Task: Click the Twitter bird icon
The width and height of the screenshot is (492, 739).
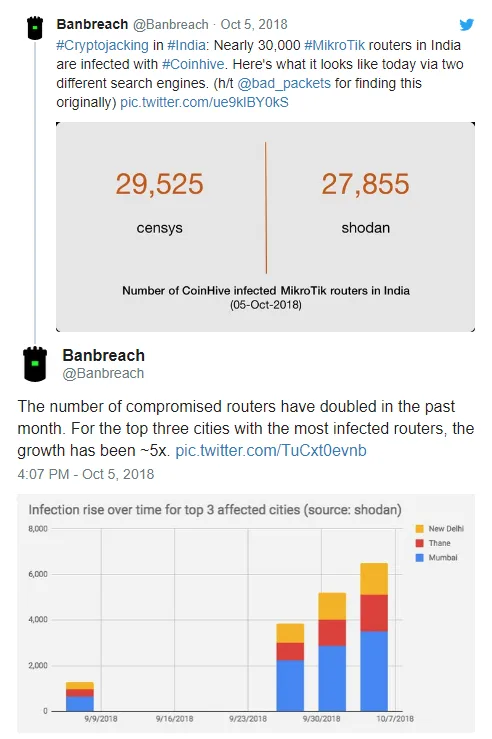Action: (466, 24)
